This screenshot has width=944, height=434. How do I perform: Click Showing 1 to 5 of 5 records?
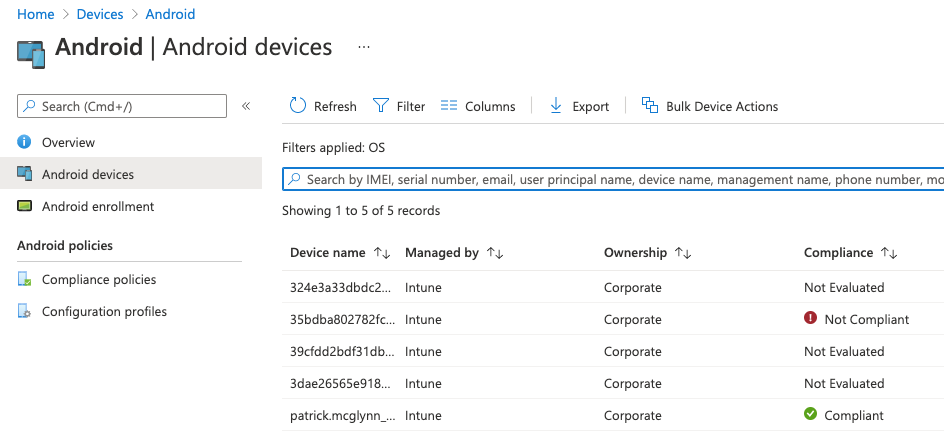pos(361,211)
